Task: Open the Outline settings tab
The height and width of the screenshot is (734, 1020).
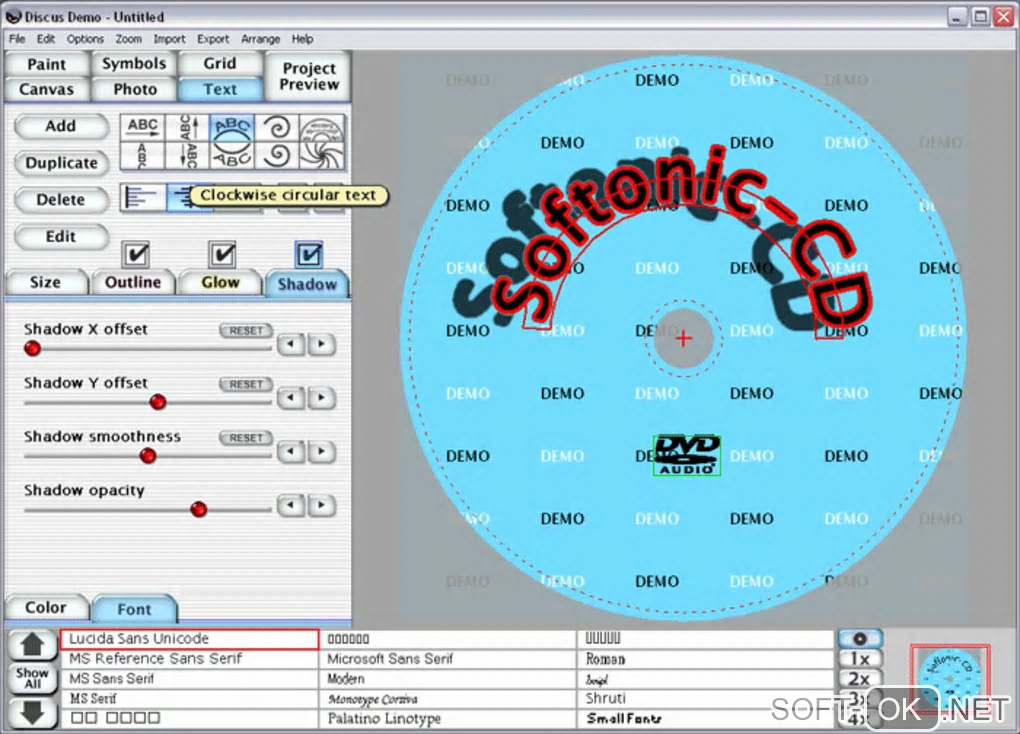Action: [x=133, y=282]
